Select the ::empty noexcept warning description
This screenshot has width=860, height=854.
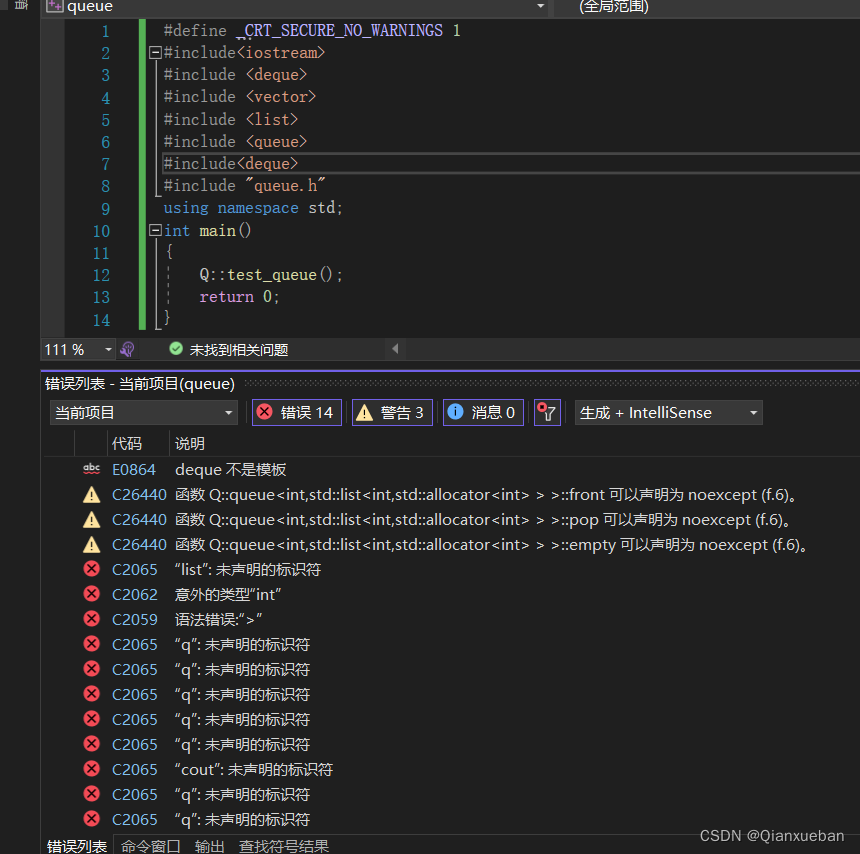pyautogui.click(x=491, y=545)
